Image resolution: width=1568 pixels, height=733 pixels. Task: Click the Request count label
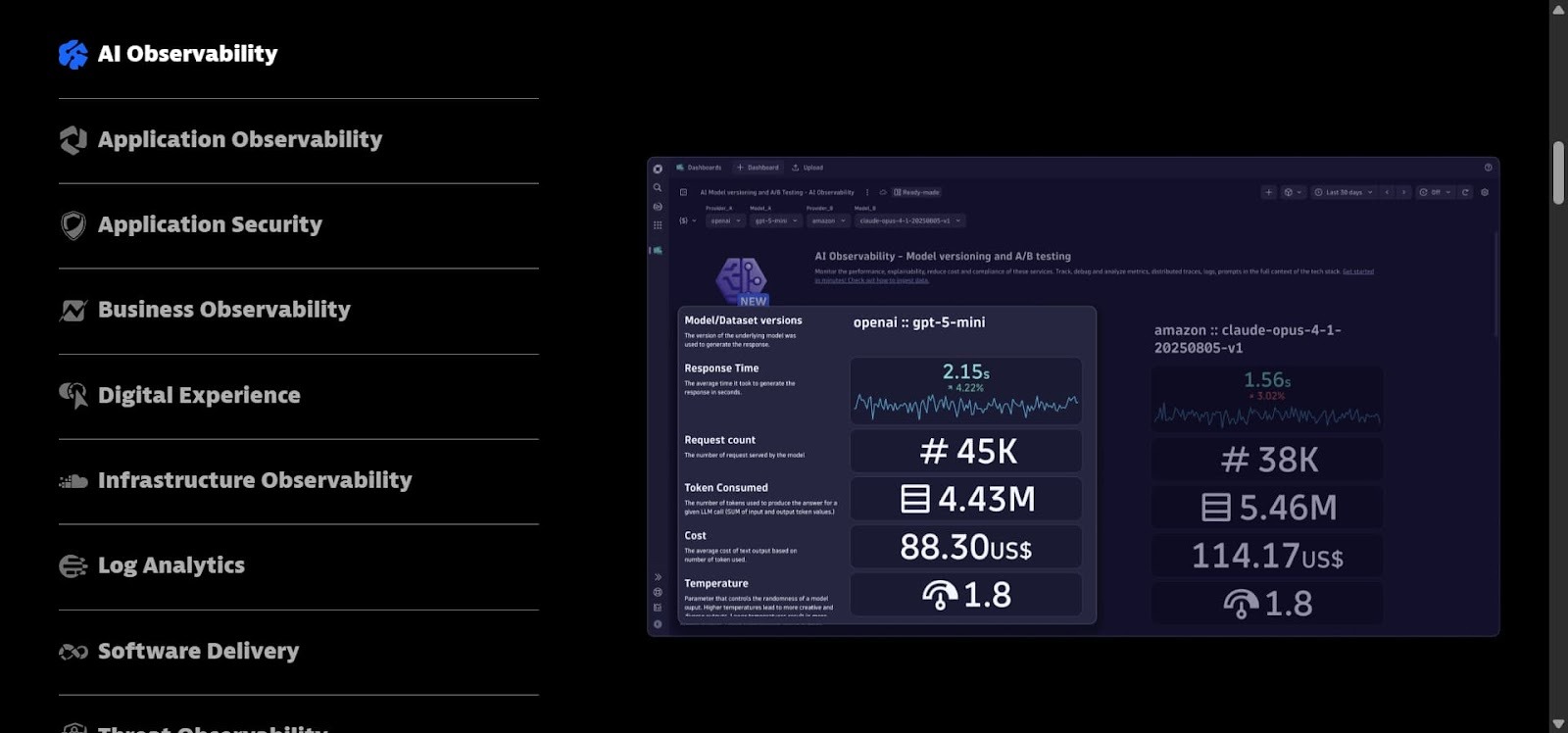click(719, 440)
